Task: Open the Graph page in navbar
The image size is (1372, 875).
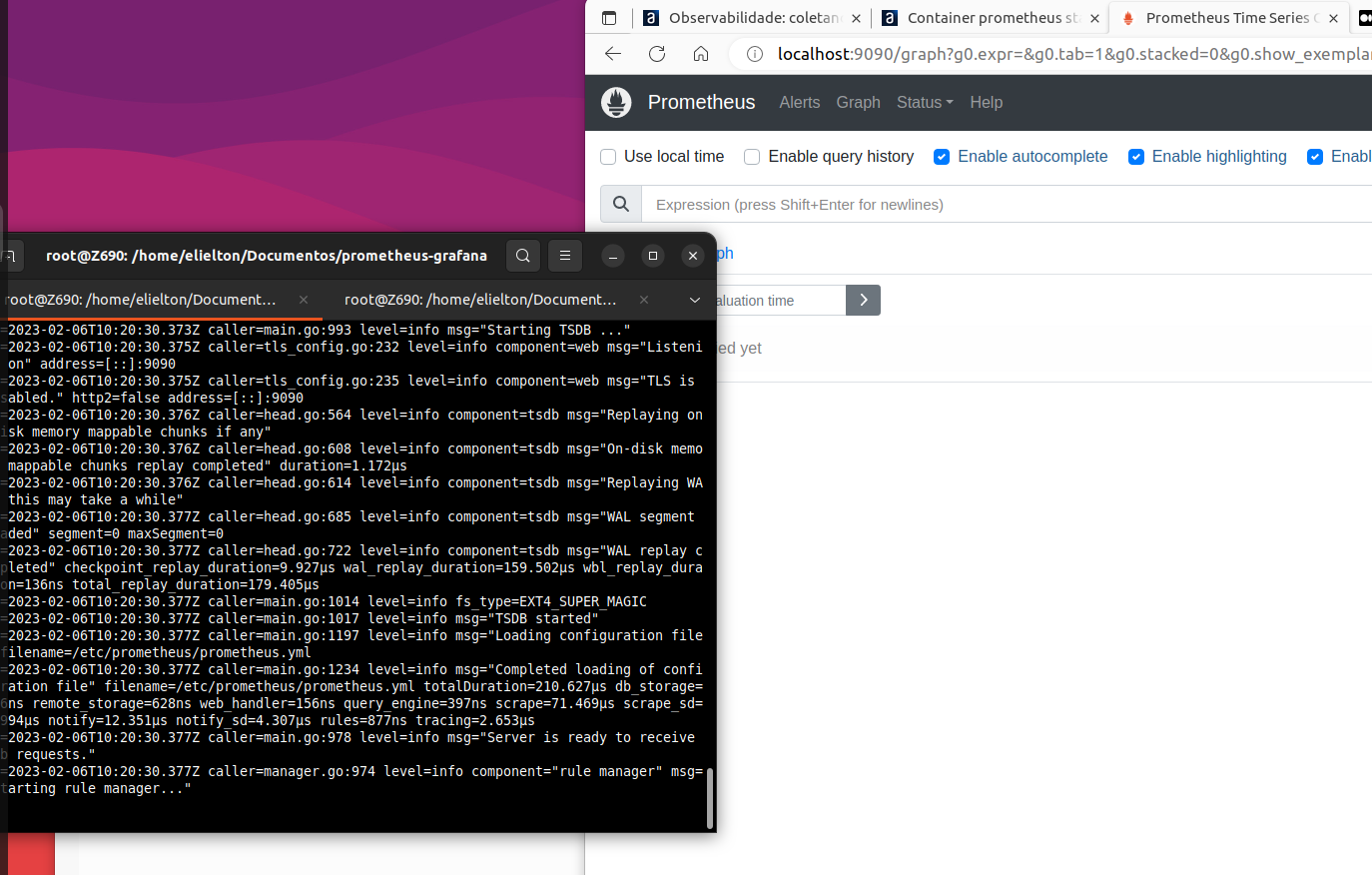Action: (x=859, y=102)
